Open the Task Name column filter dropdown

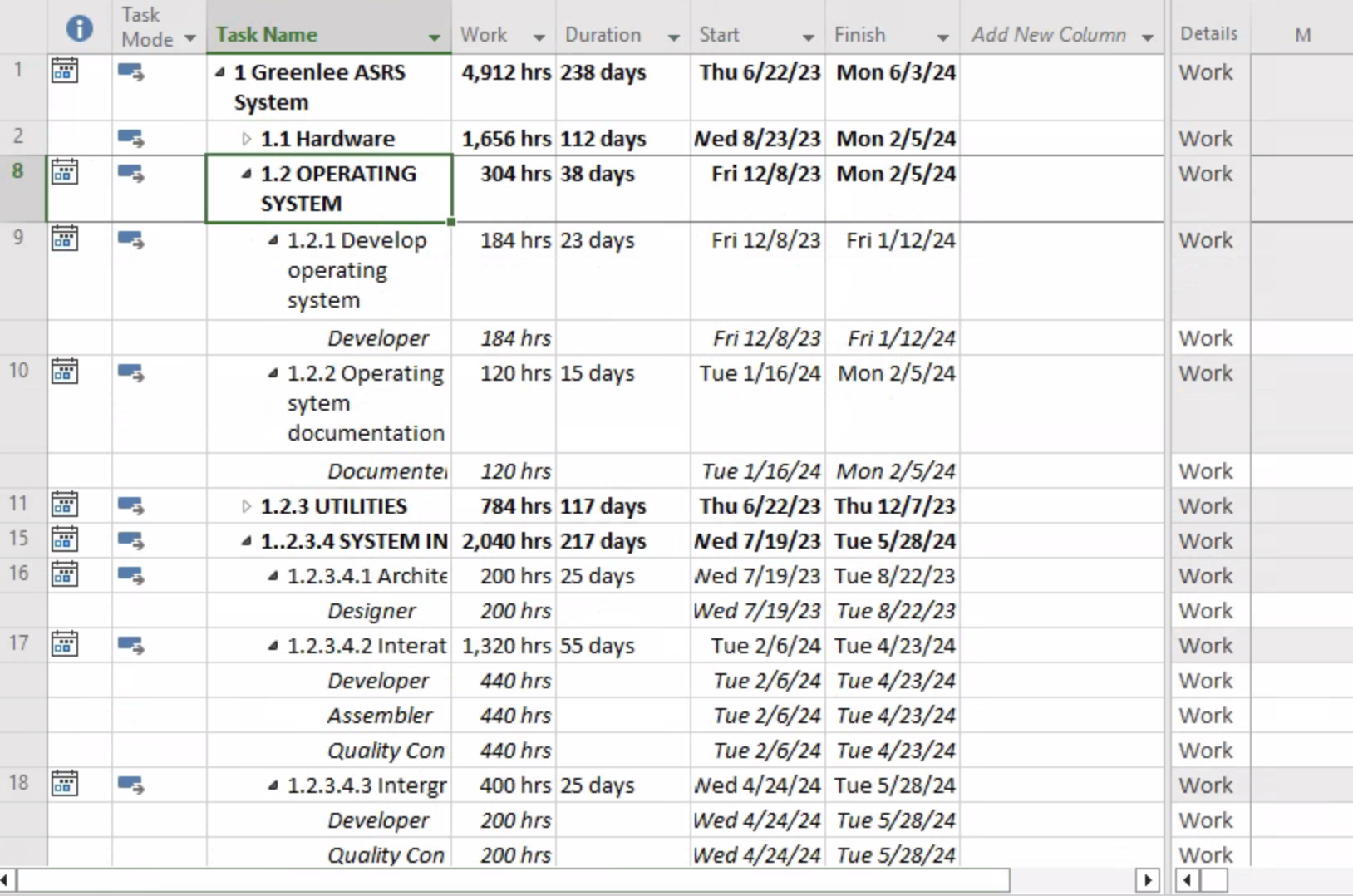pyautogui.click(x=434, y=37)
